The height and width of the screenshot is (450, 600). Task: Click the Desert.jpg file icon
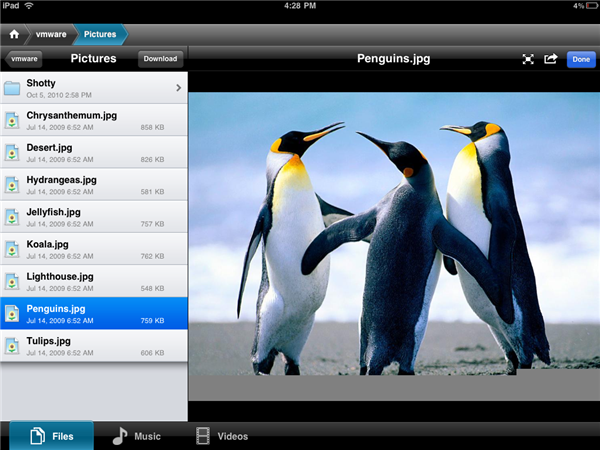[12, 152]
